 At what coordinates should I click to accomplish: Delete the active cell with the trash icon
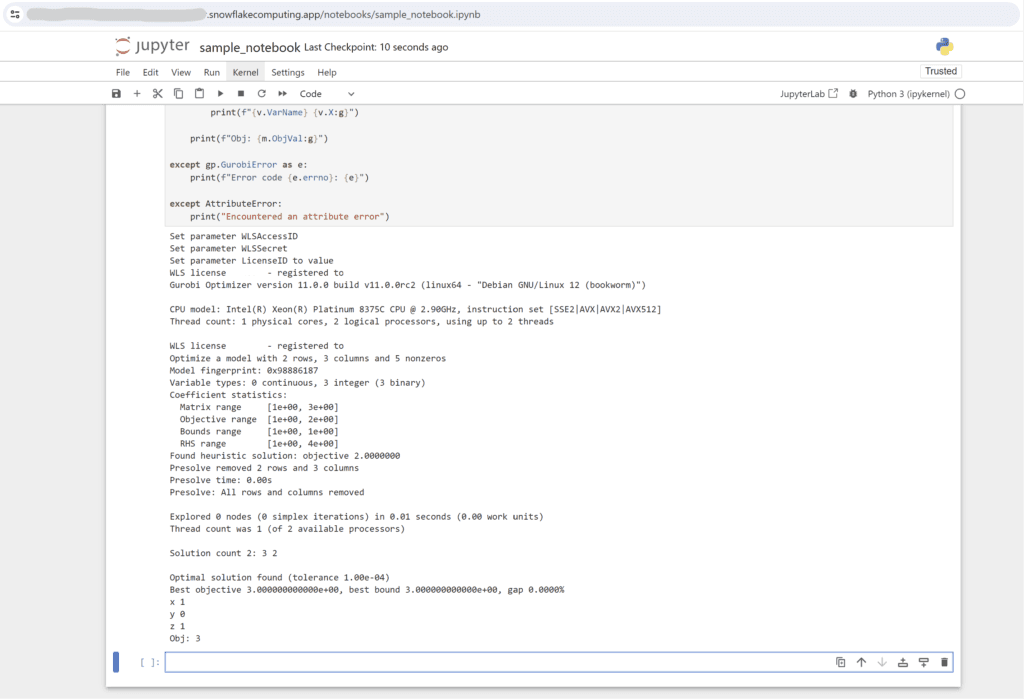944,662
